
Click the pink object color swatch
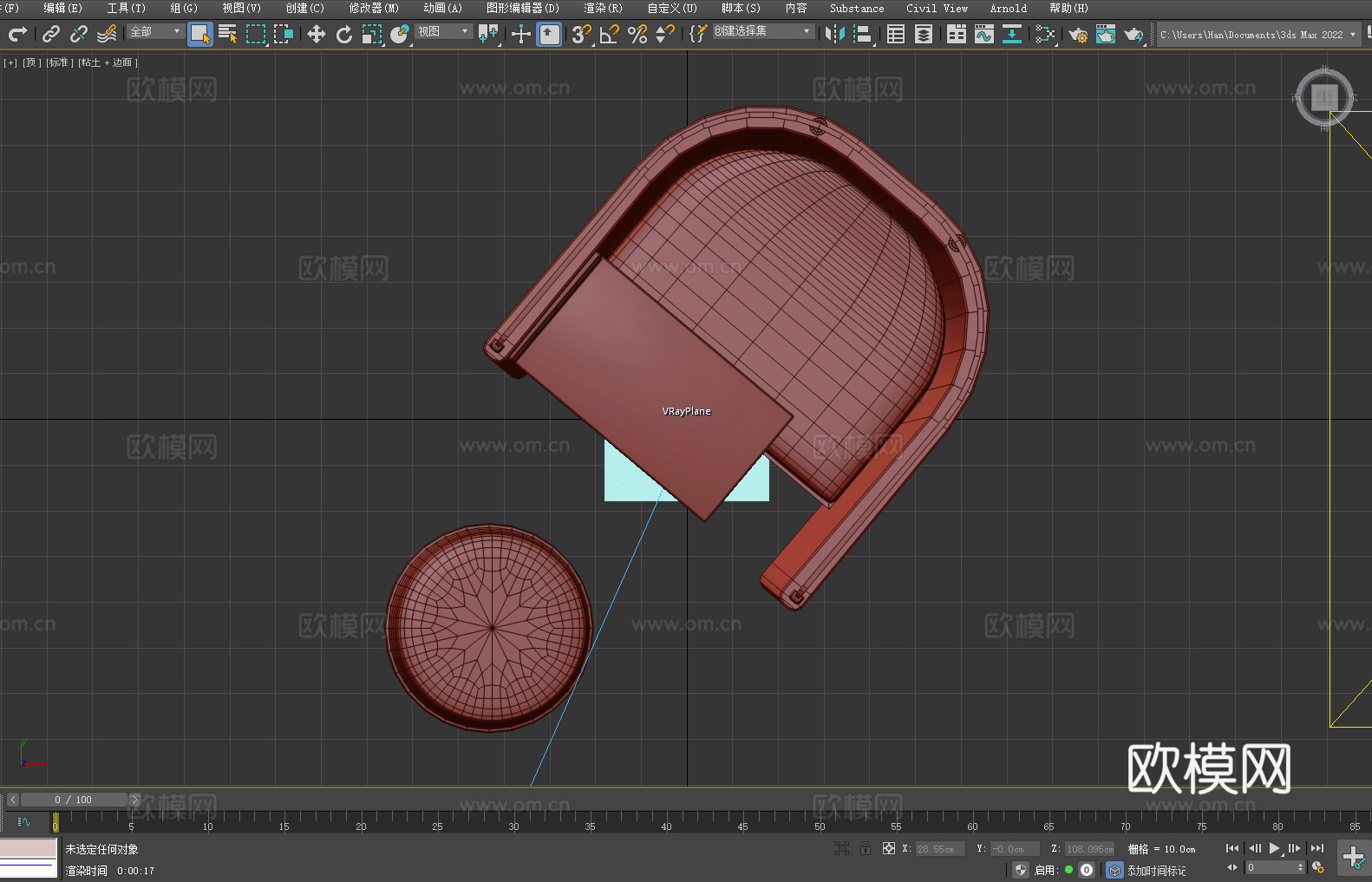29,848
